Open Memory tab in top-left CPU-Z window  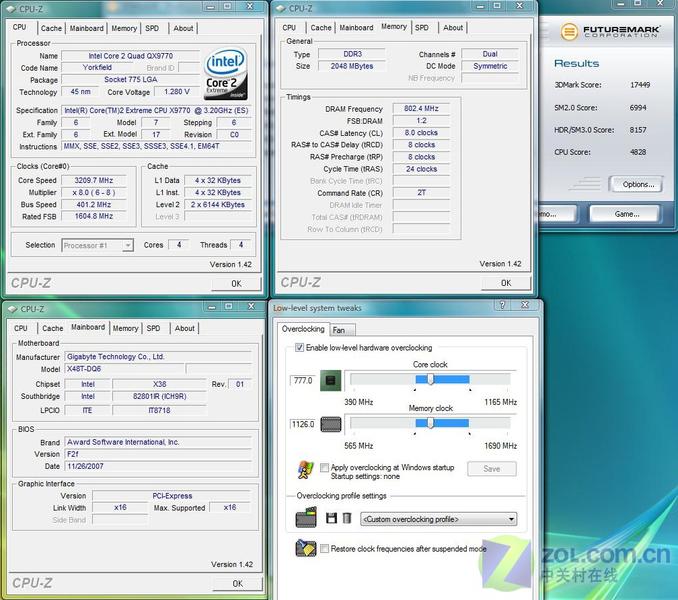tap(124, 28)
